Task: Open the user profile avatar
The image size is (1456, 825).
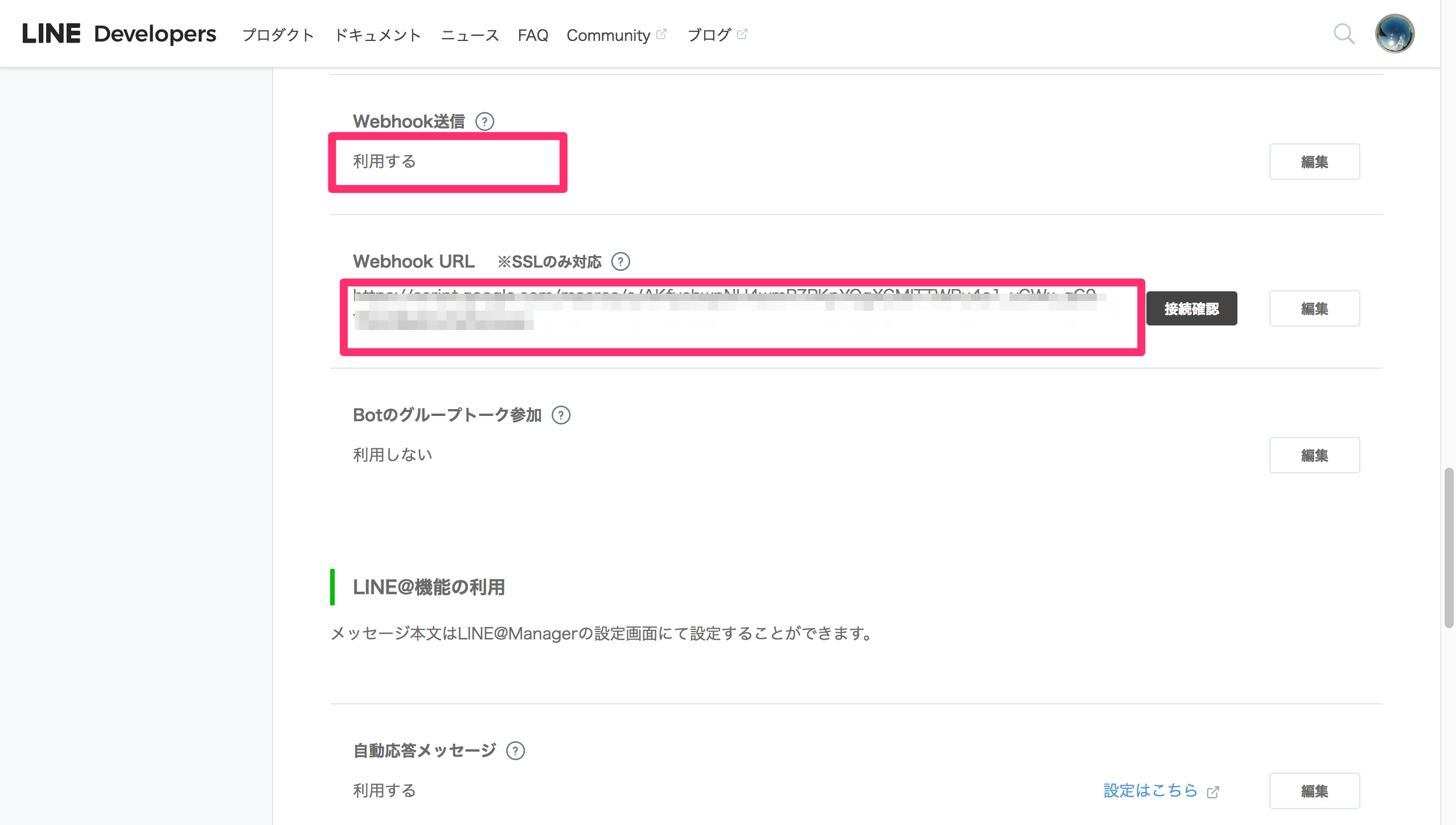Action: point(1394,34)
